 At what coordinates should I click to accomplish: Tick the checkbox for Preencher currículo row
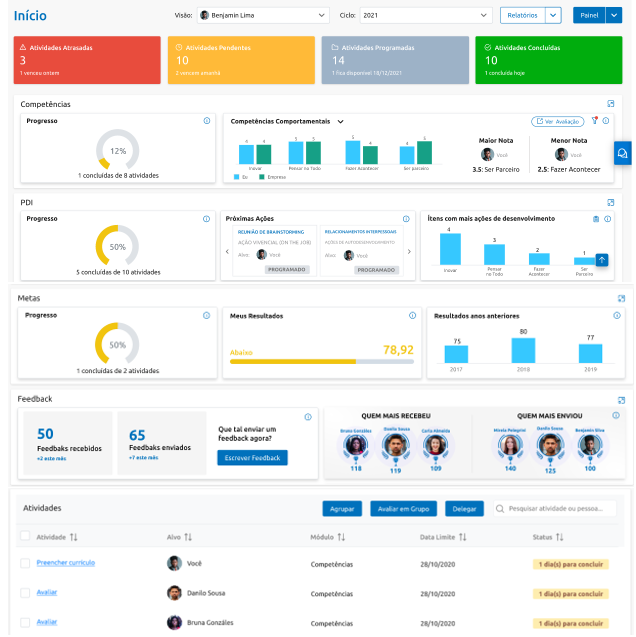pos(25,563)
